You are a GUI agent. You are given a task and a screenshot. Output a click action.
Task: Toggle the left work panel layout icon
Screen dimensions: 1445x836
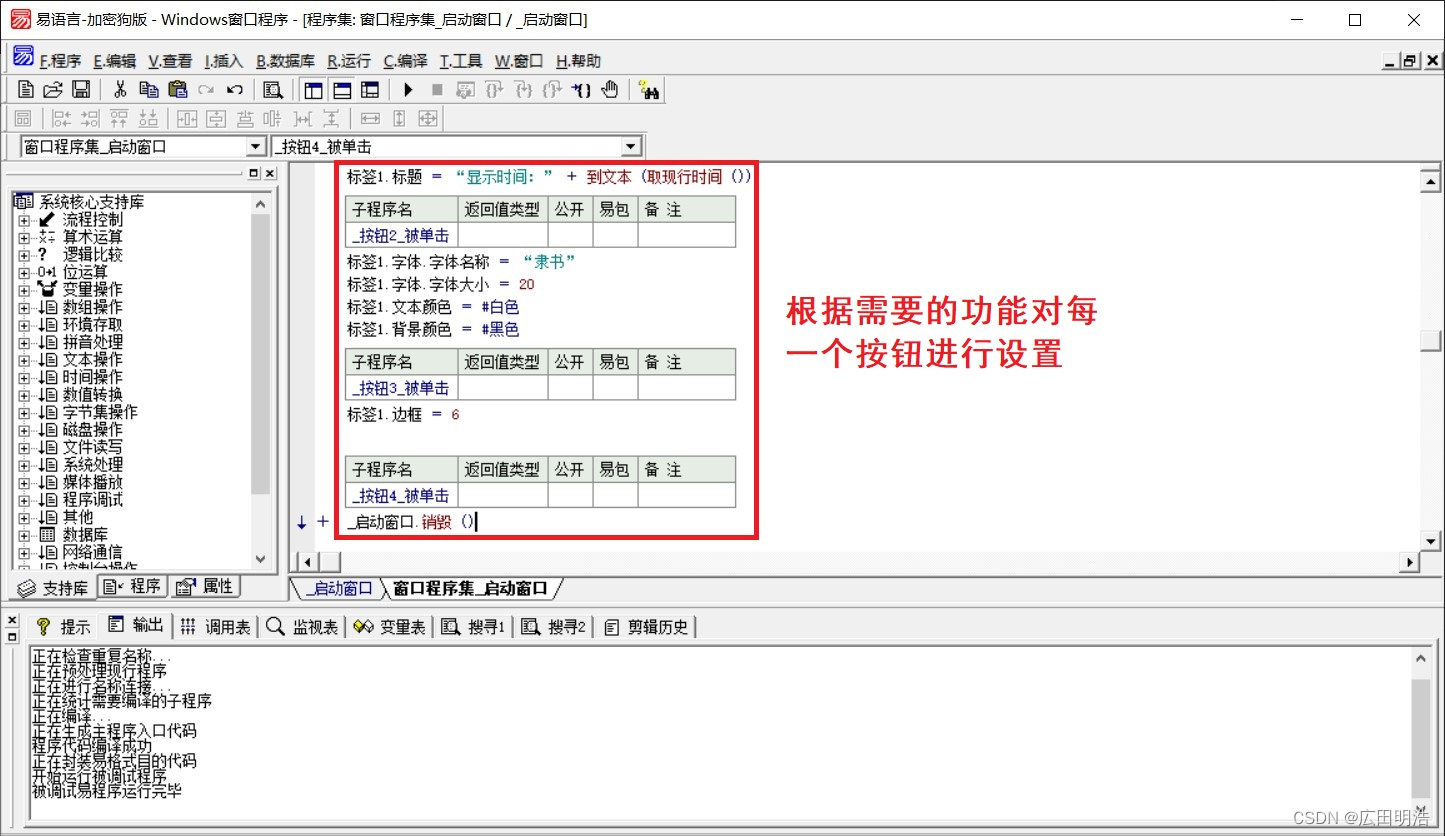(x=313, y=90)
